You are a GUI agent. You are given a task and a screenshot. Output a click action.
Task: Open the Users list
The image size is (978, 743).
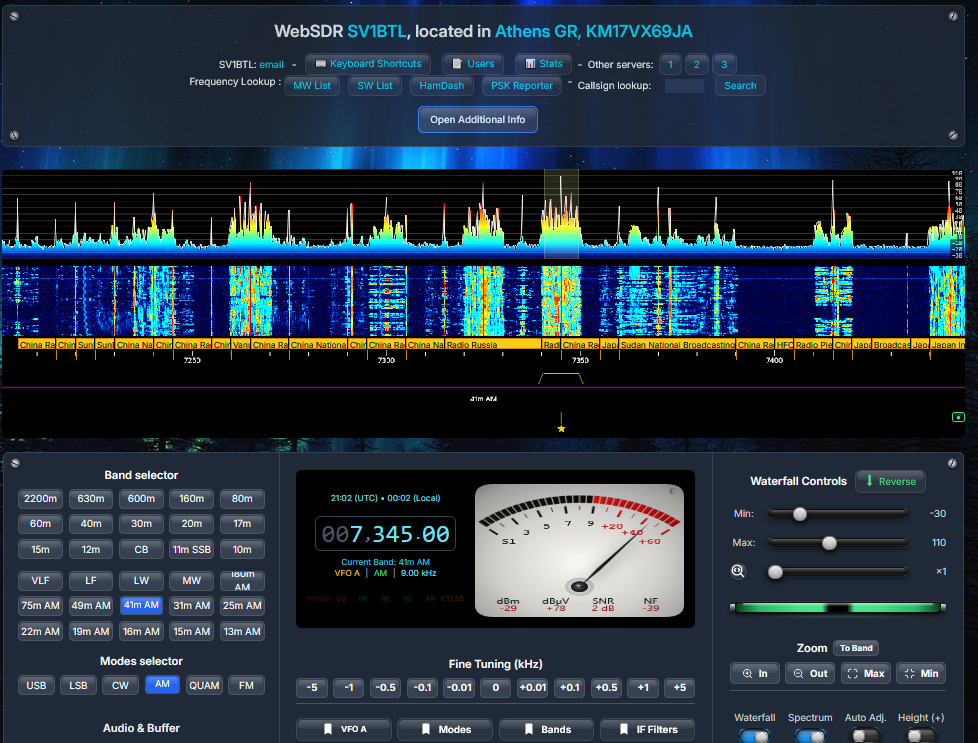tap(473, 64)
